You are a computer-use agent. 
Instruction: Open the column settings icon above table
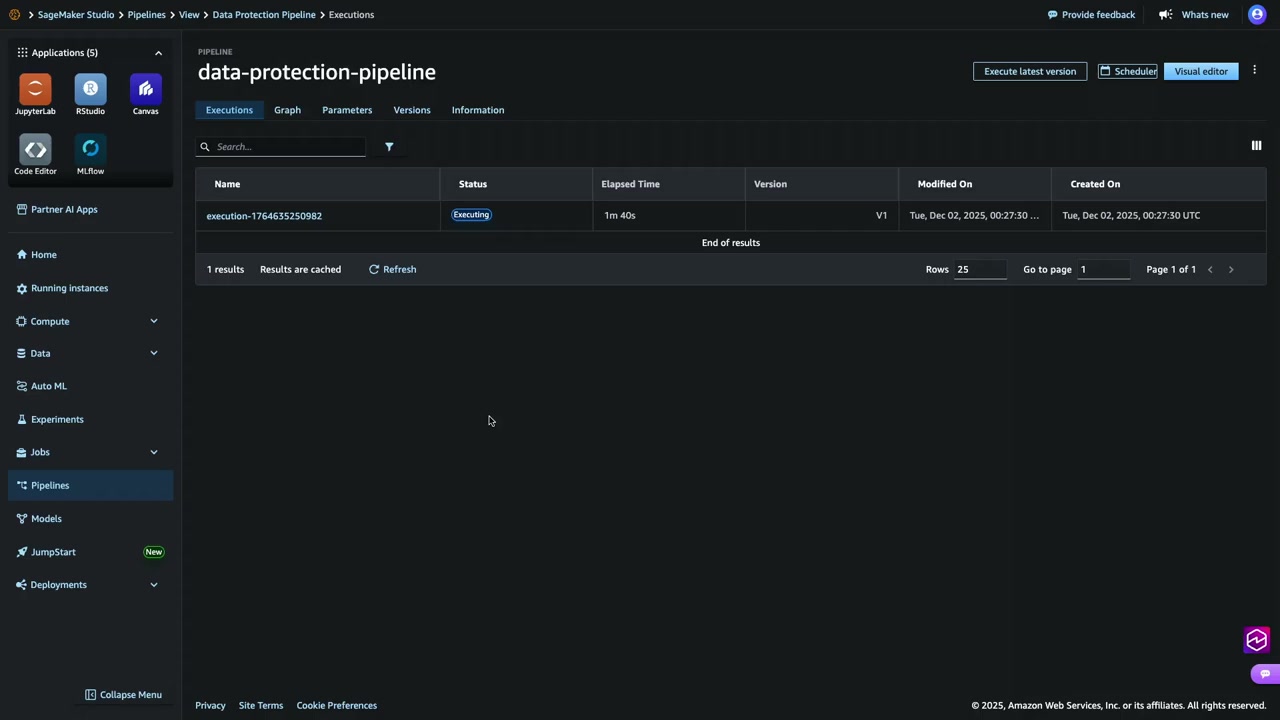click(x=1256, y=146)
